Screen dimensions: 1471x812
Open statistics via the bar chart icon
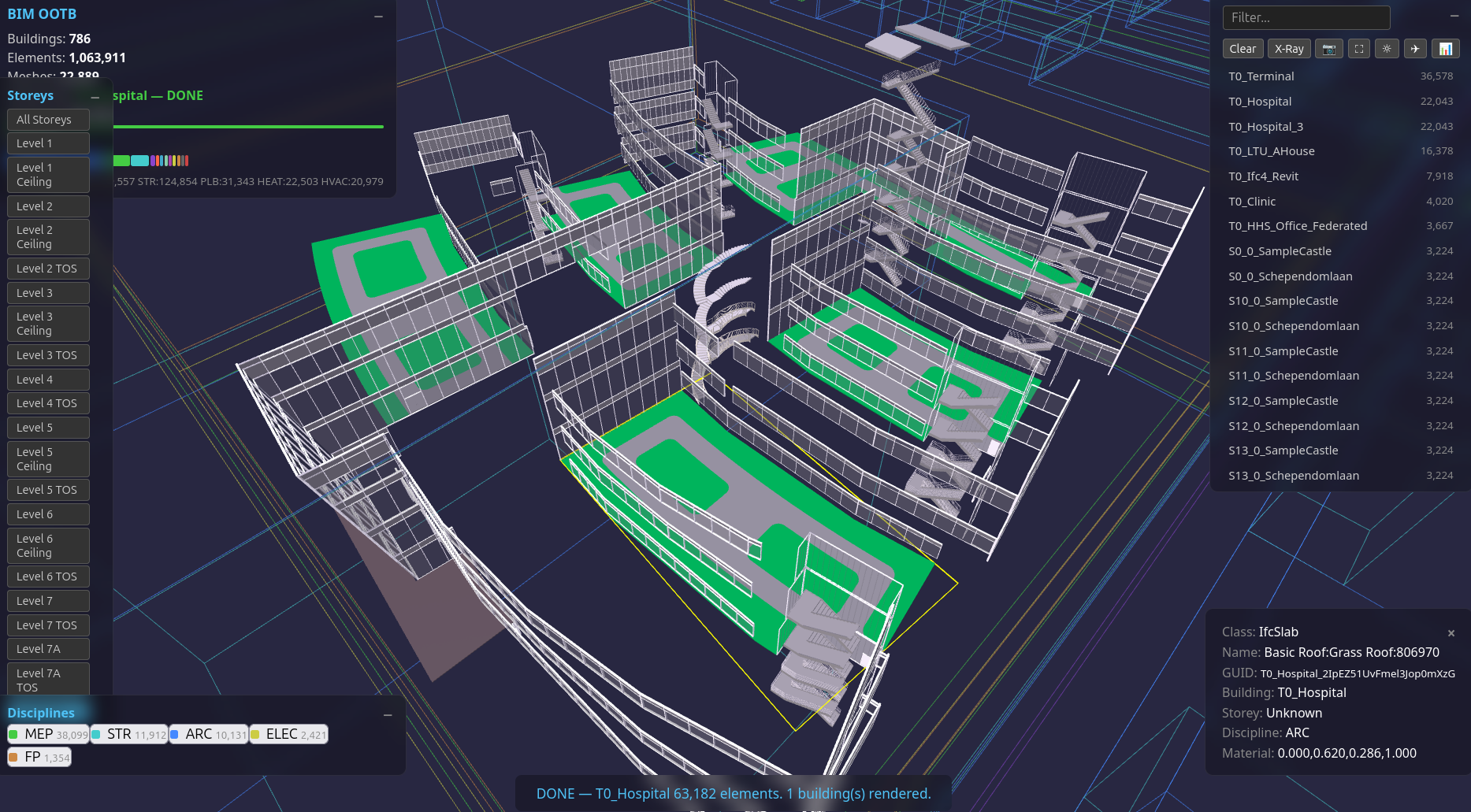[x=1445, y=48]
